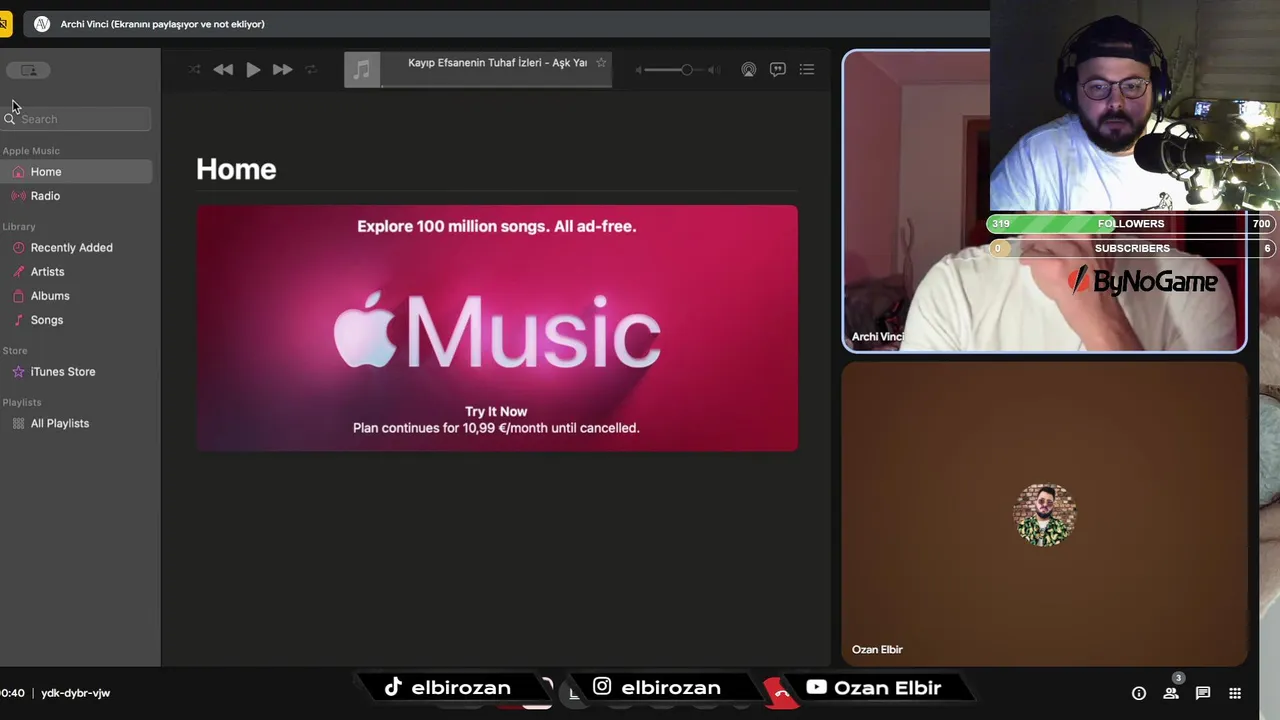Click the Albums stack icon

point(18,296)
